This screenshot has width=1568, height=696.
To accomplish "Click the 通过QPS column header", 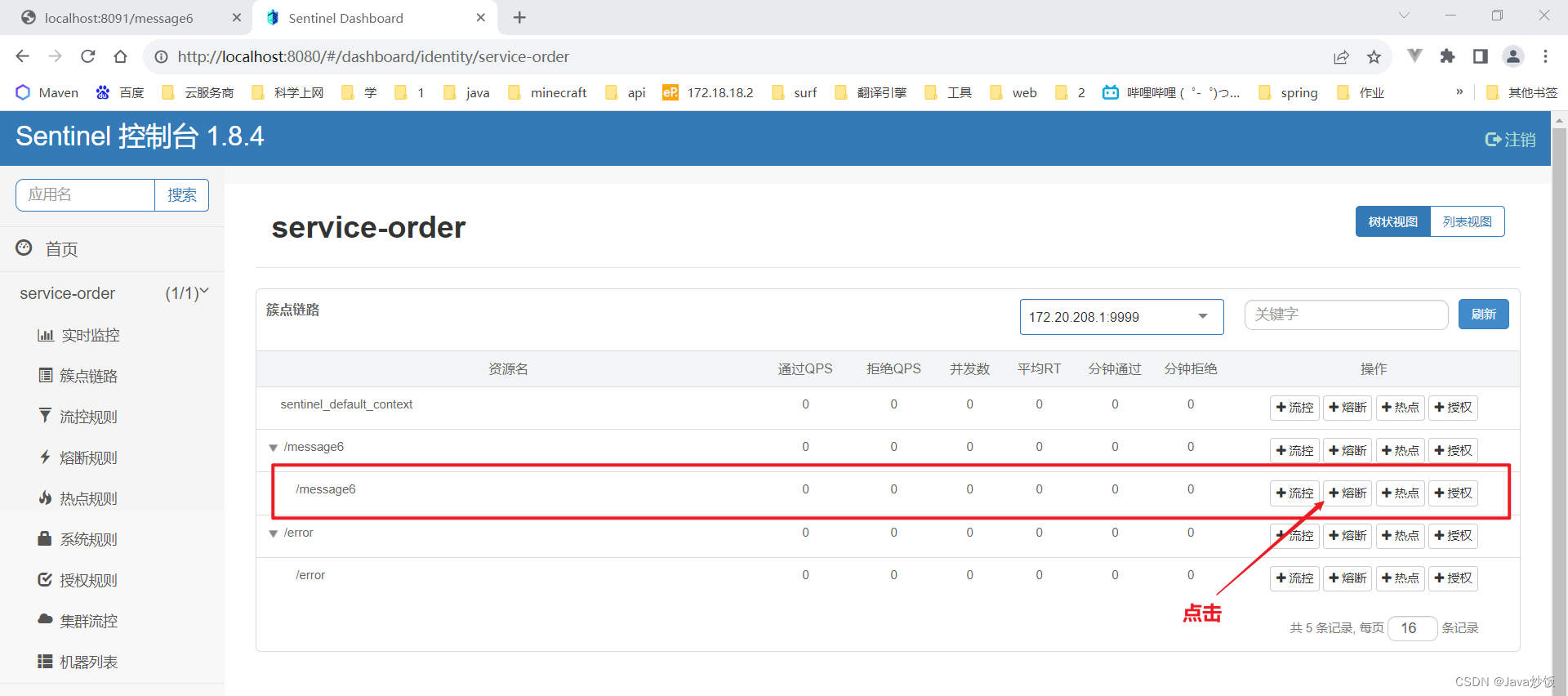I will click(805, 369).
